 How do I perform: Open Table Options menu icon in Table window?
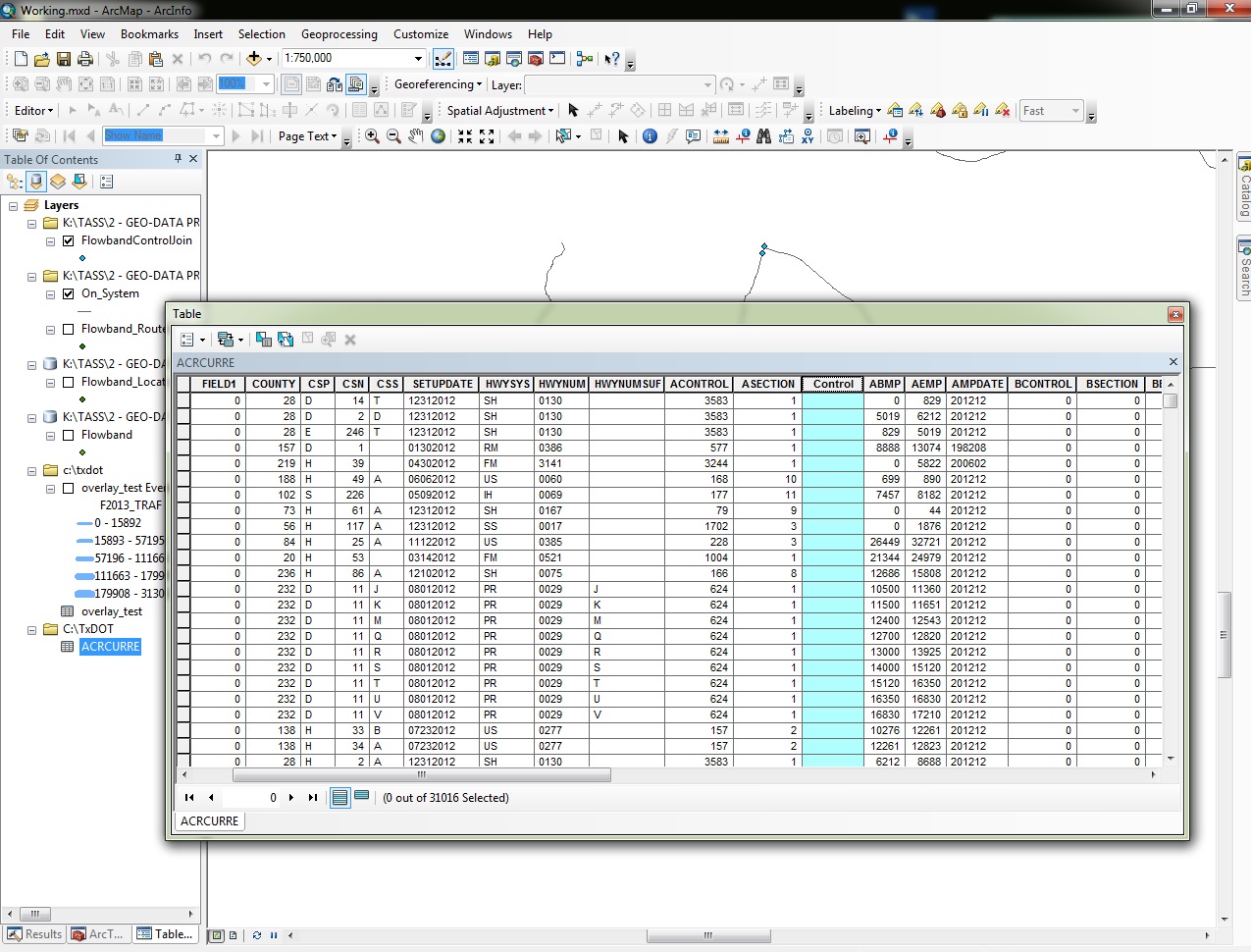point(191,340)
